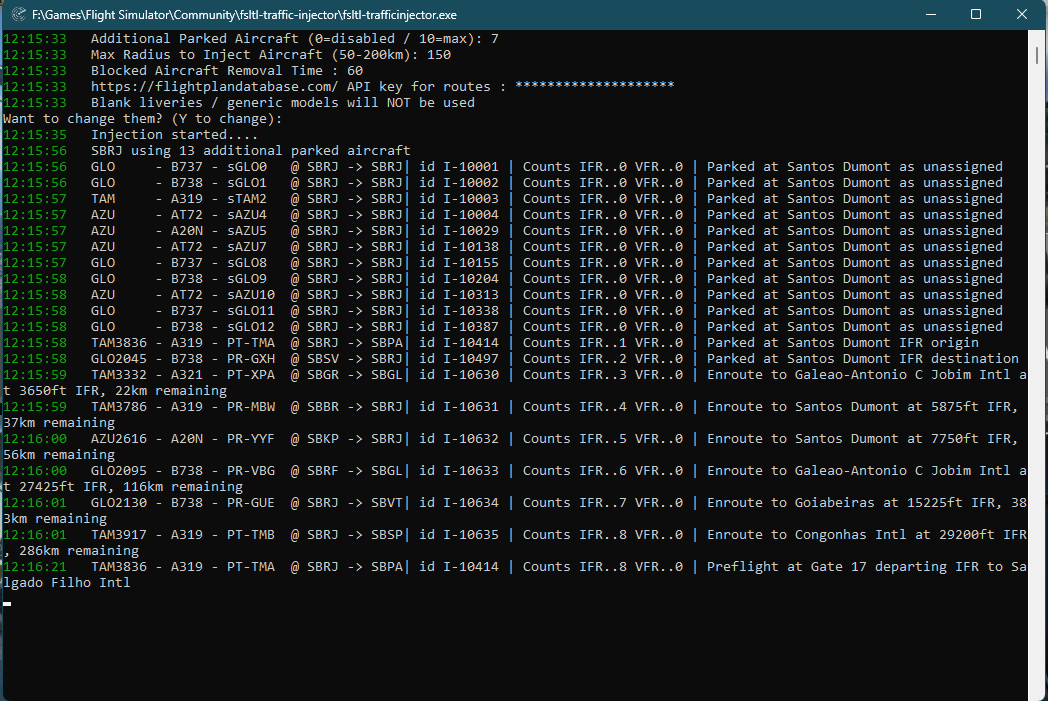This screenshot has height=701, width=1048.
Task: Click the AZU2616 Enroute to Santos Dumont line
Action: pyautogui.click(x=500, y=438)
